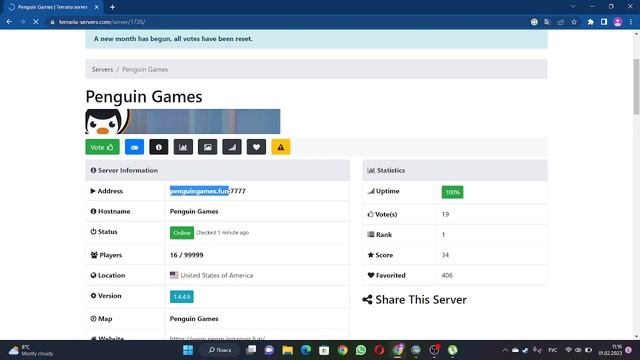This screenshot has height=360, width=640.
Task: Click the blue link icon button
Action: [134, 147]
